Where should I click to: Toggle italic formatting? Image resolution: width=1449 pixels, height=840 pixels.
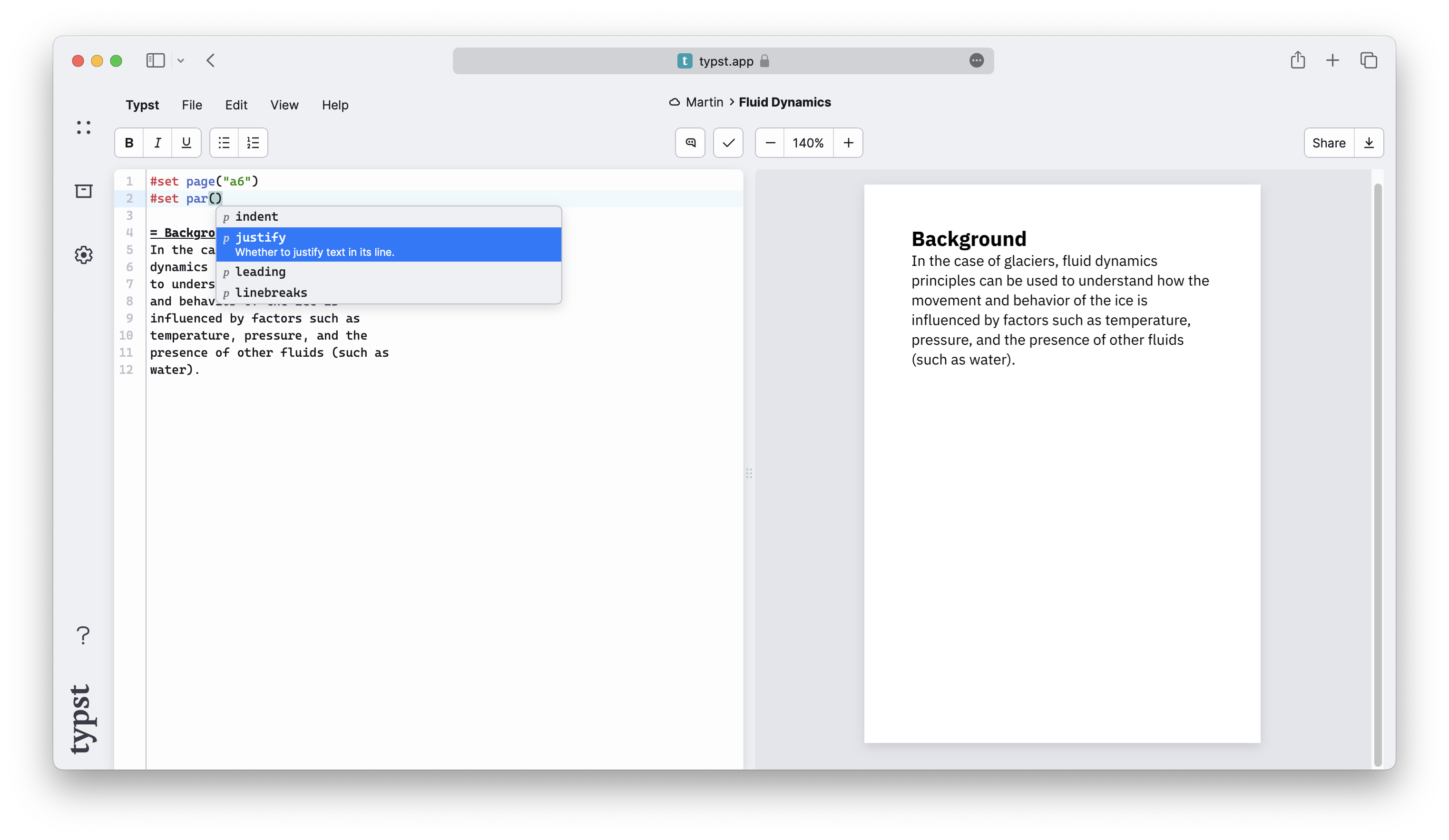tap(157, 143)
